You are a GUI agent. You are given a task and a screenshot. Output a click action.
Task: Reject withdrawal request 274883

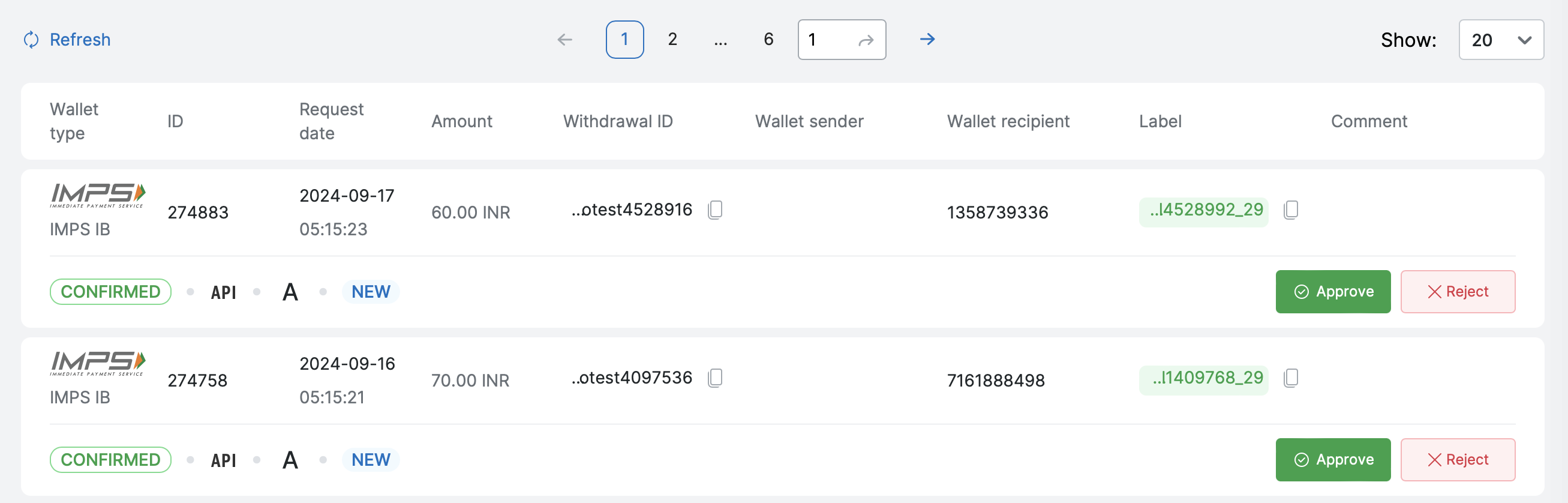(1457, 292)
